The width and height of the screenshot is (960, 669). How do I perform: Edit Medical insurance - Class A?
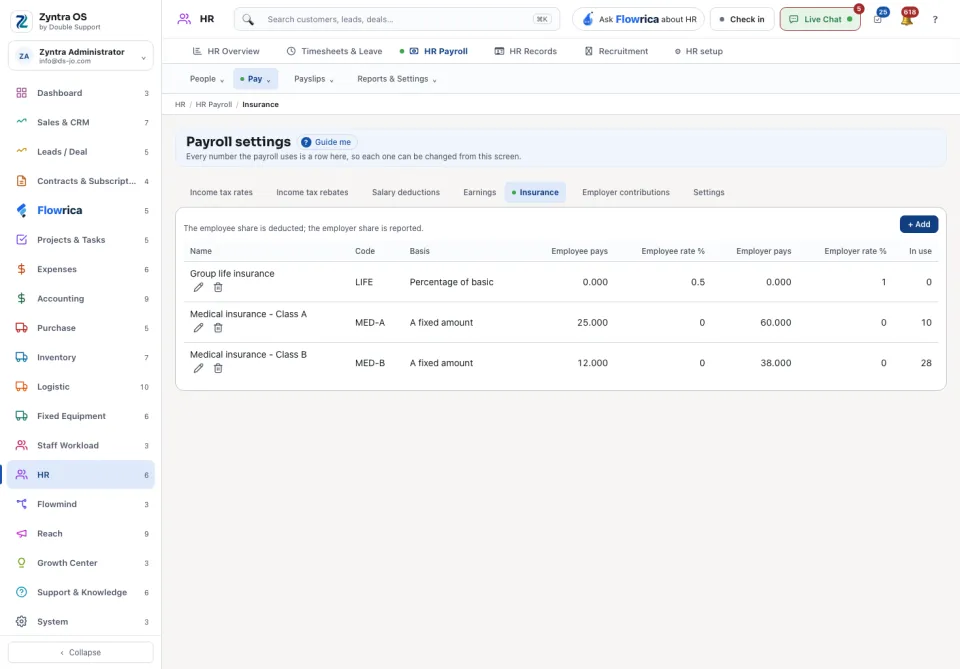pyautogui.click(x=198, y=328)
